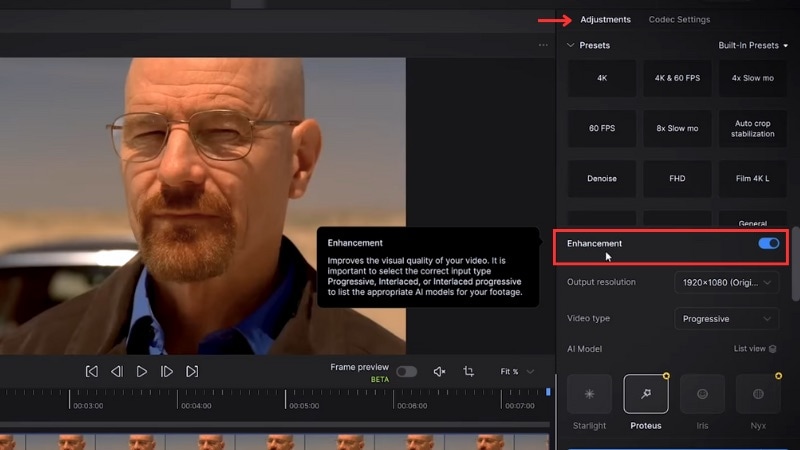Apply the 4x Slow mo preset
The image size is (800, 450).
(753, 78)
